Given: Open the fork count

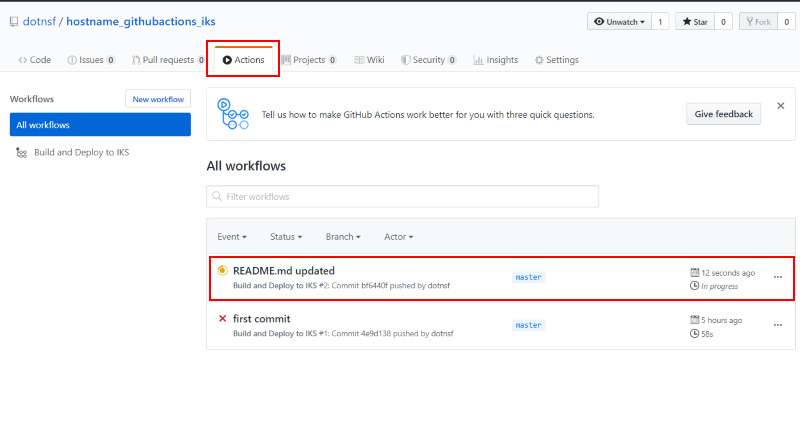Looking at the screenshot, I should tap(787, 21).
